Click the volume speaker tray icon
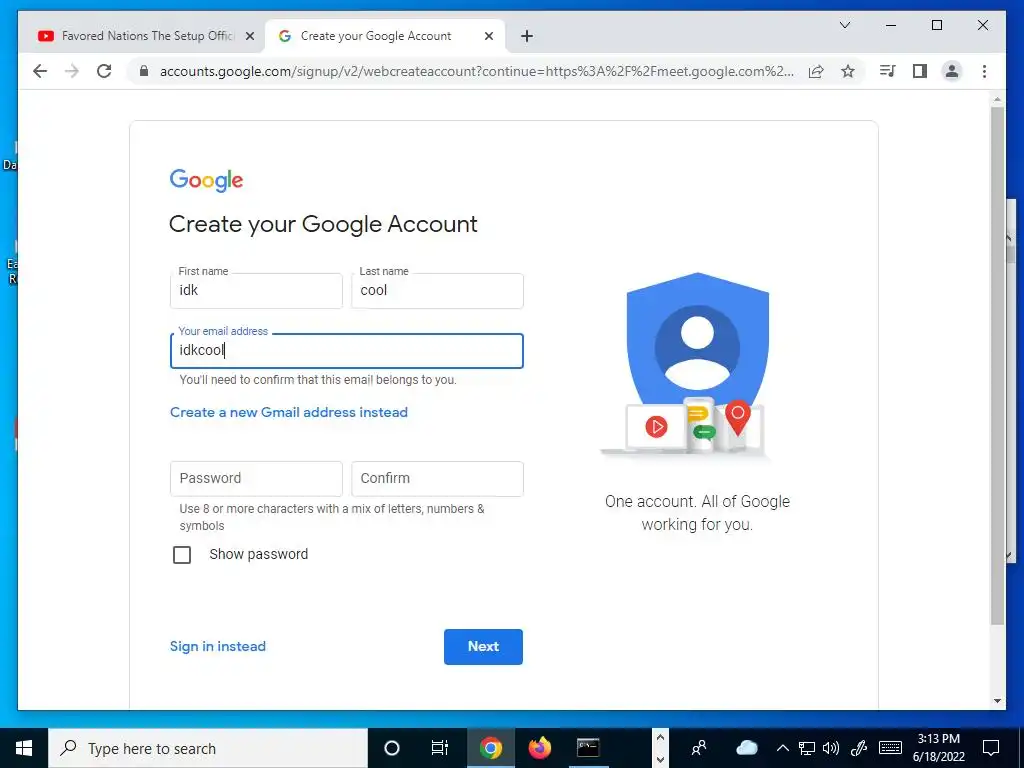Screen dimensions: 1024x768 (831, 748)
